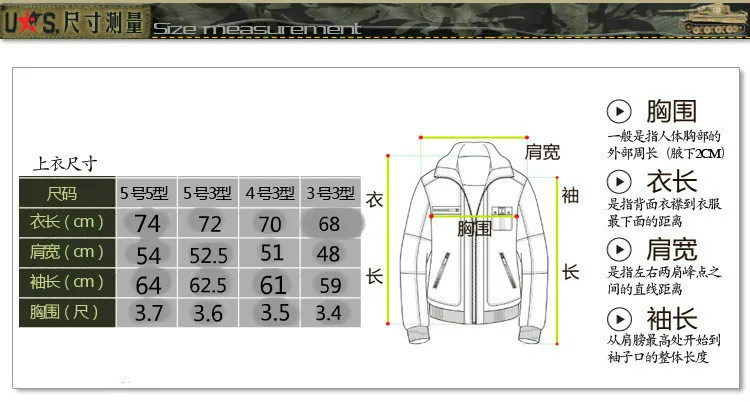Image resolution: width=750 pixels, height=402 pixels.
Task: Click the description line 从肩膀最高处开始到
Action: point(664,340)
